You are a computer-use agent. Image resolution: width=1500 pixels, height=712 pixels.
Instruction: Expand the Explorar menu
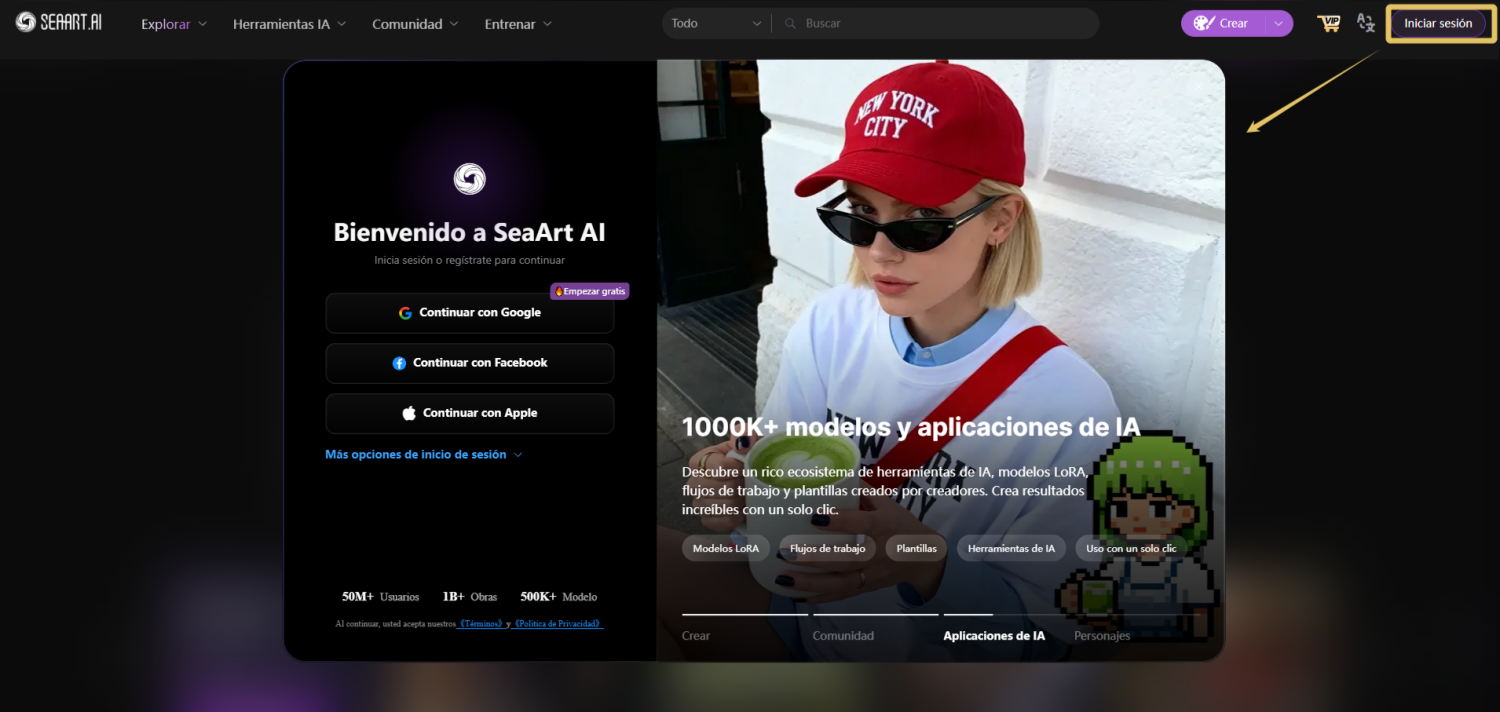click(174, 24)
